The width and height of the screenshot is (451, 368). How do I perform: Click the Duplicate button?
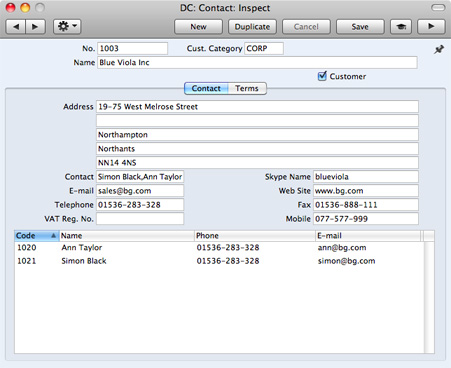click(x=252, y=27)
